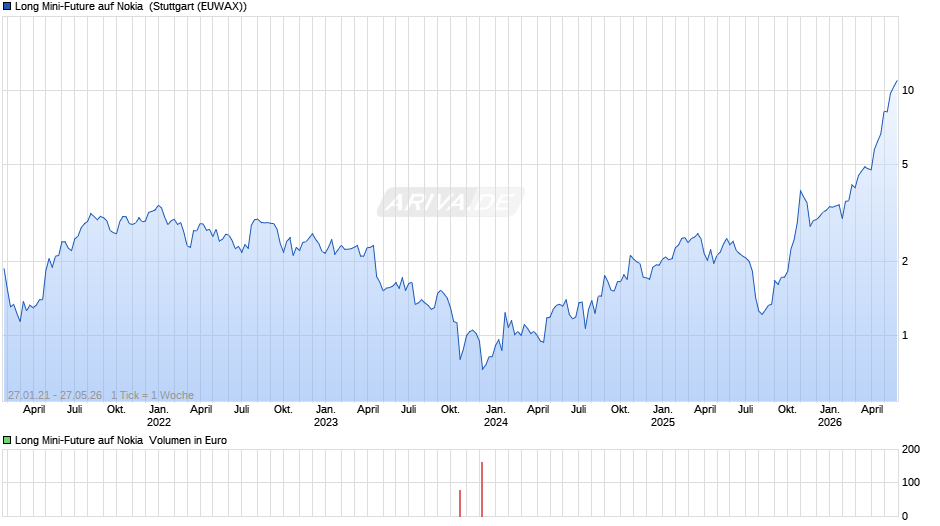Click the blue legend square for Nokia price
Image resolution: width=940 pixels, height=526 pixels.
tap(7, 7)
